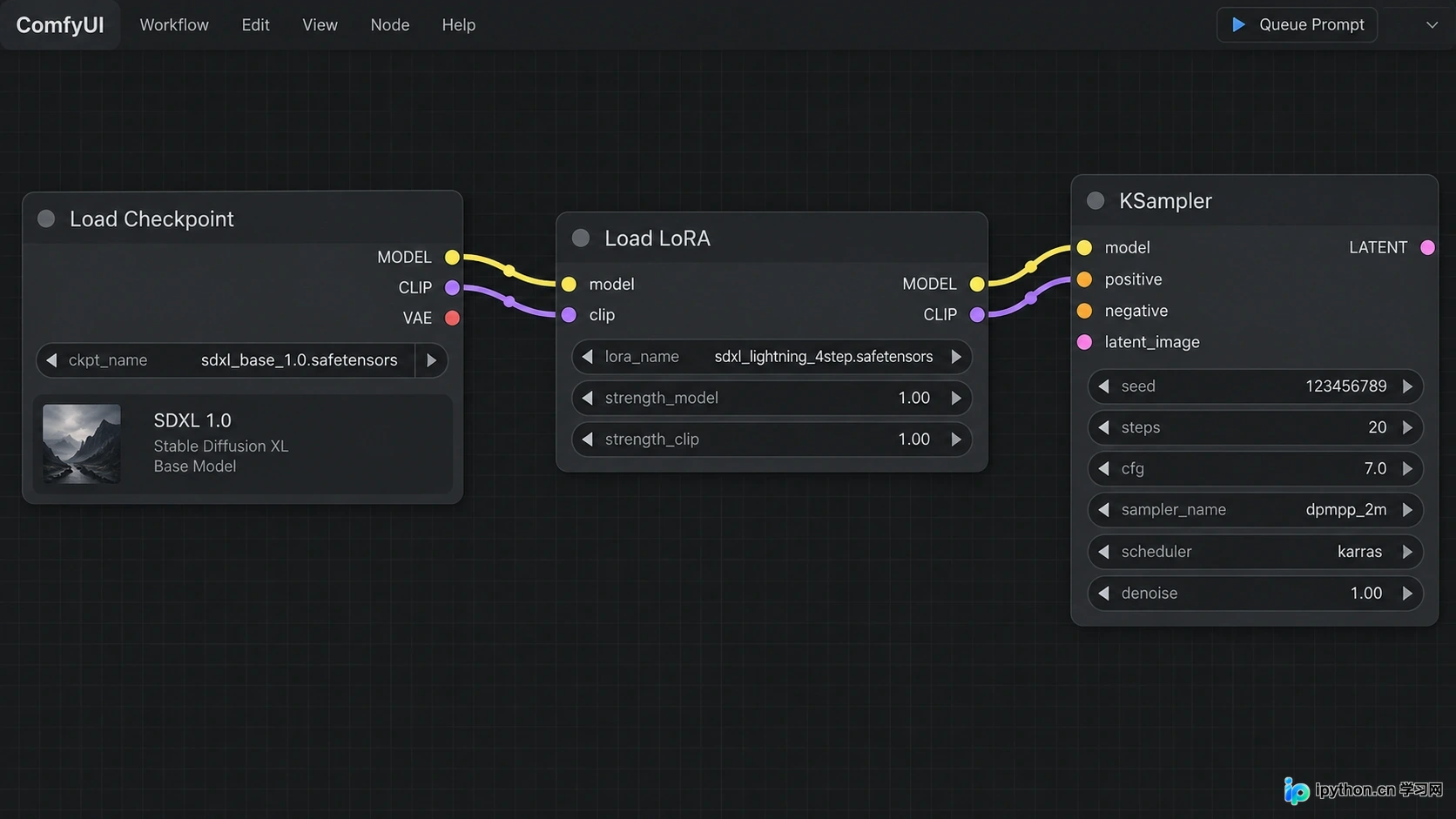The width and height of the screenshot is (1456, 819).
Task: Click the MODEL output socket on Load Checkpoint
Action: click(x=452, y=257)
